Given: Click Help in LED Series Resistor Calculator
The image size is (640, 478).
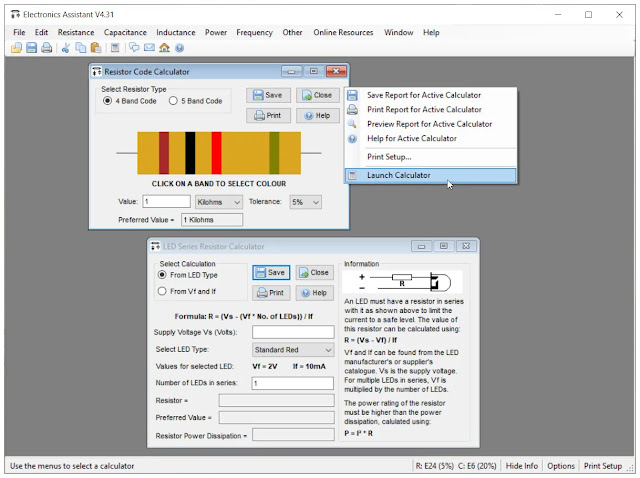Looking at the screenshot, I should point(314,293).
